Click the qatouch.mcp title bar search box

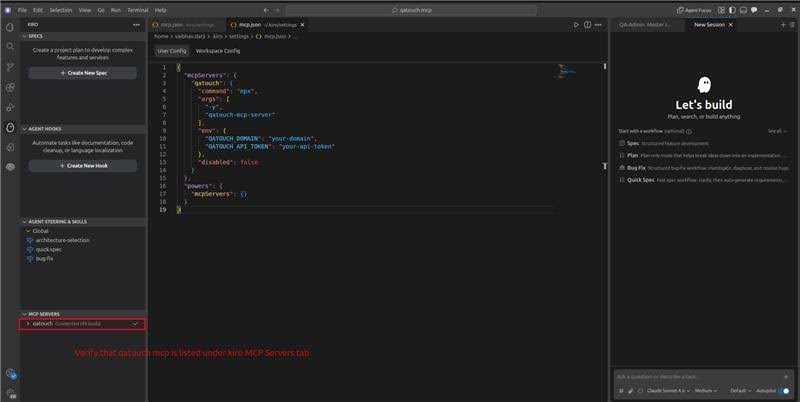point(411,10)
